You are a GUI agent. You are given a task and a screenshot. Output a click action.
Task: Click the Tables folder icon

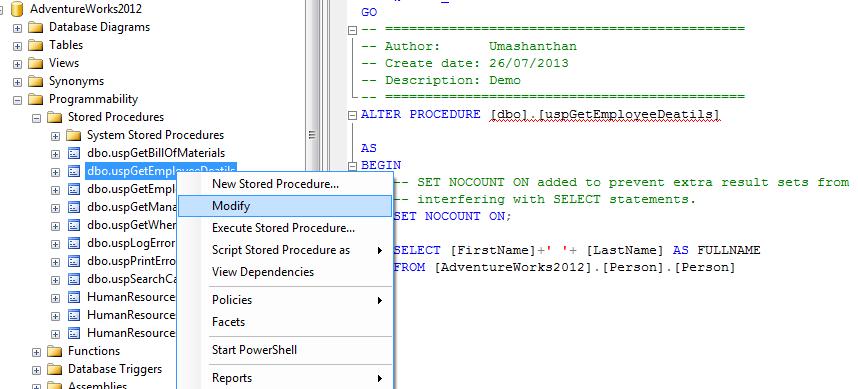[x=36, y=45]
